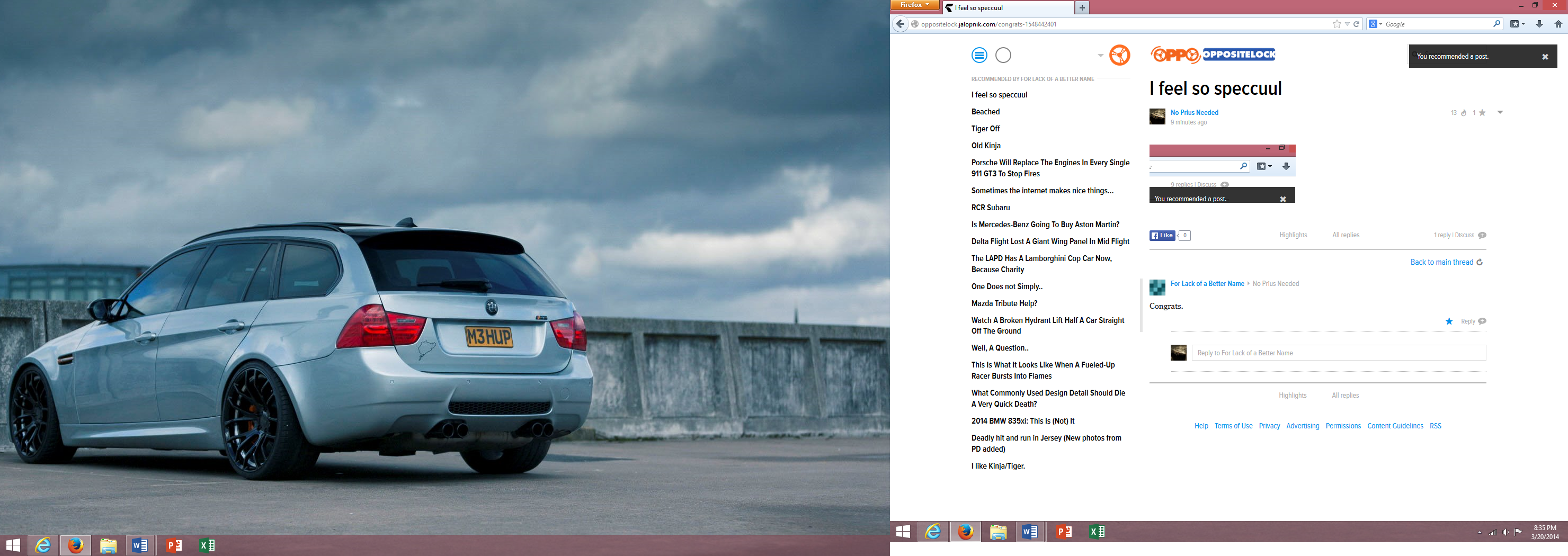Open Terms of Use footer link
This screenshot has width=1568, height=556.
pyautogui.click(x=1233, y=426)
